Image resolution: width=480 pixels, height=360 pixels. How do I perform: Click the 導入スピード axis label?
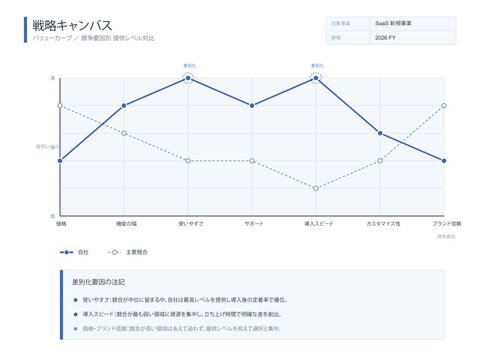point(319,224)
